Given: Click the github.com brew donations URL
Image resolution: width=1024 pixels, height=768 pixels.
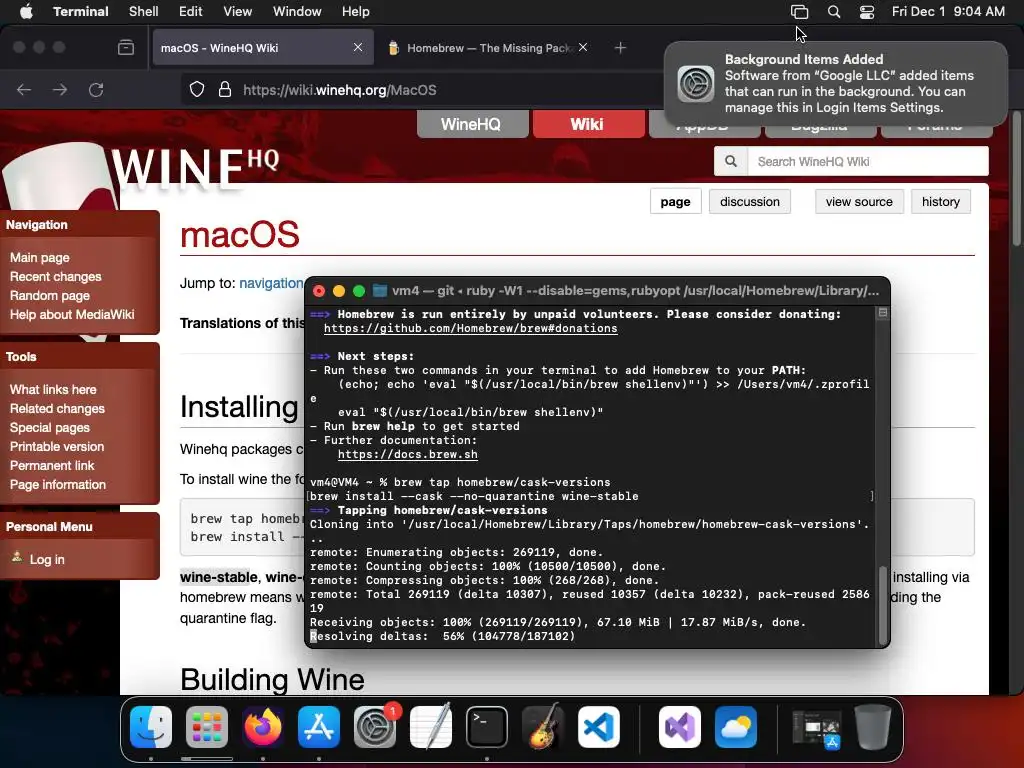Looking at the screenshot, I should pos(470,328).
